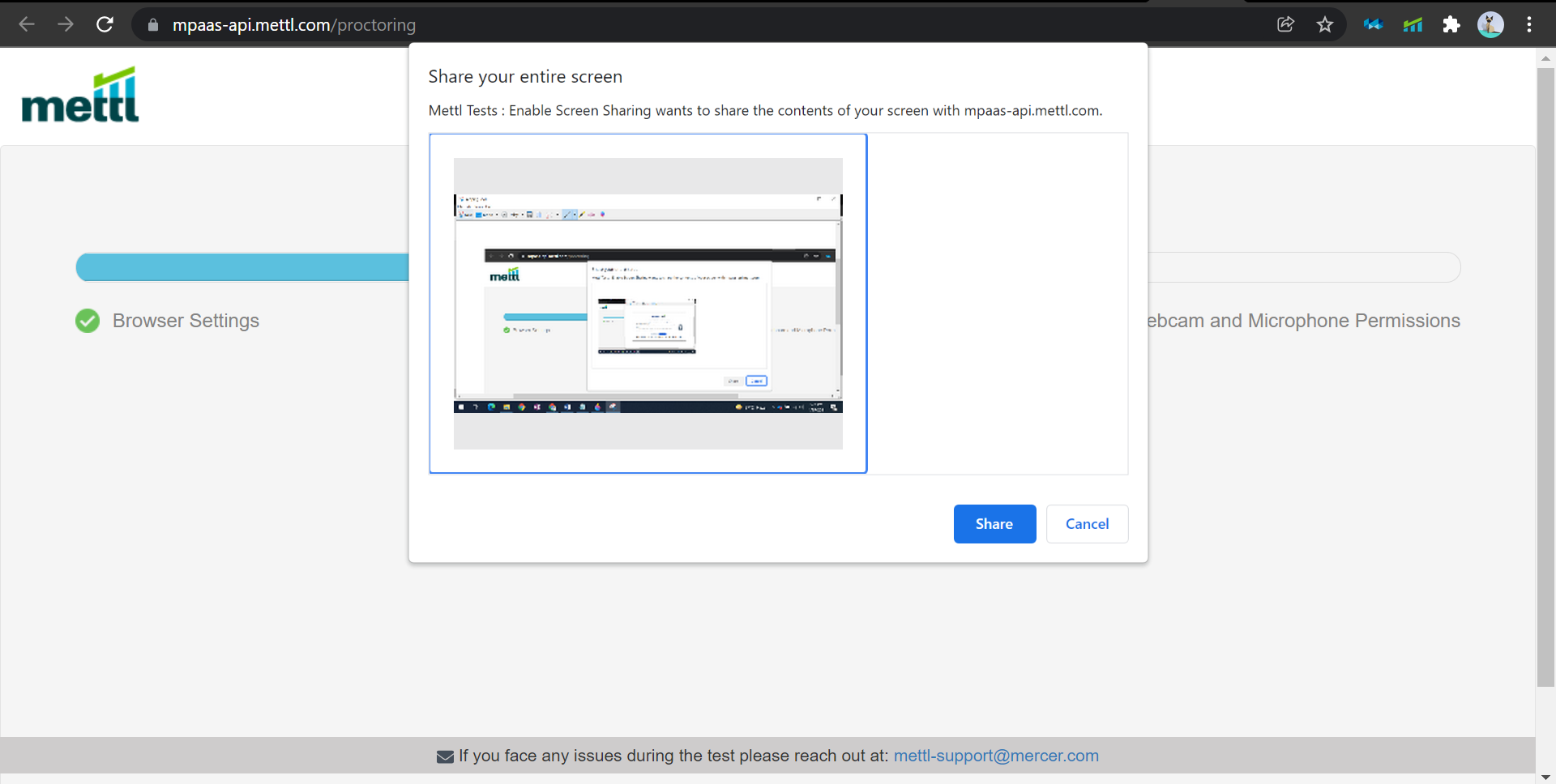The width and height of the screenshot is (1556, 784).
Task: Cancel the screen sharing dialog
Action: click(x=1087, y=524)
